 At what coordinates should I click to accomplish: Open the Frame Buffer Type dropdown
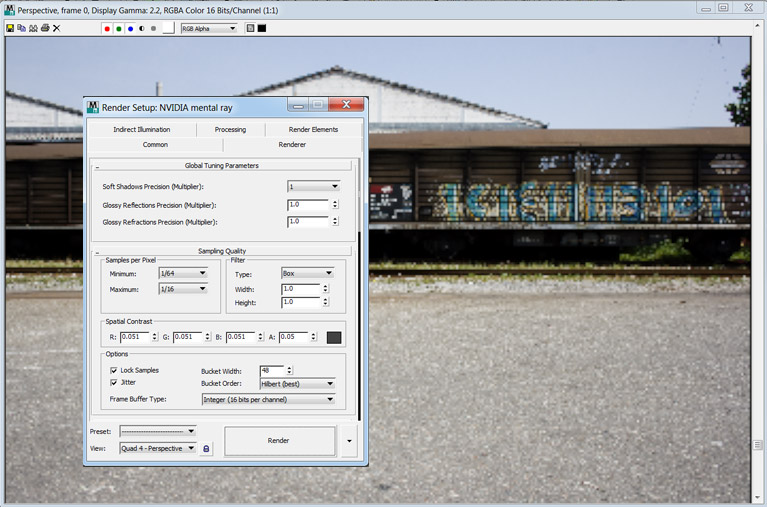(x=269, y=400)
